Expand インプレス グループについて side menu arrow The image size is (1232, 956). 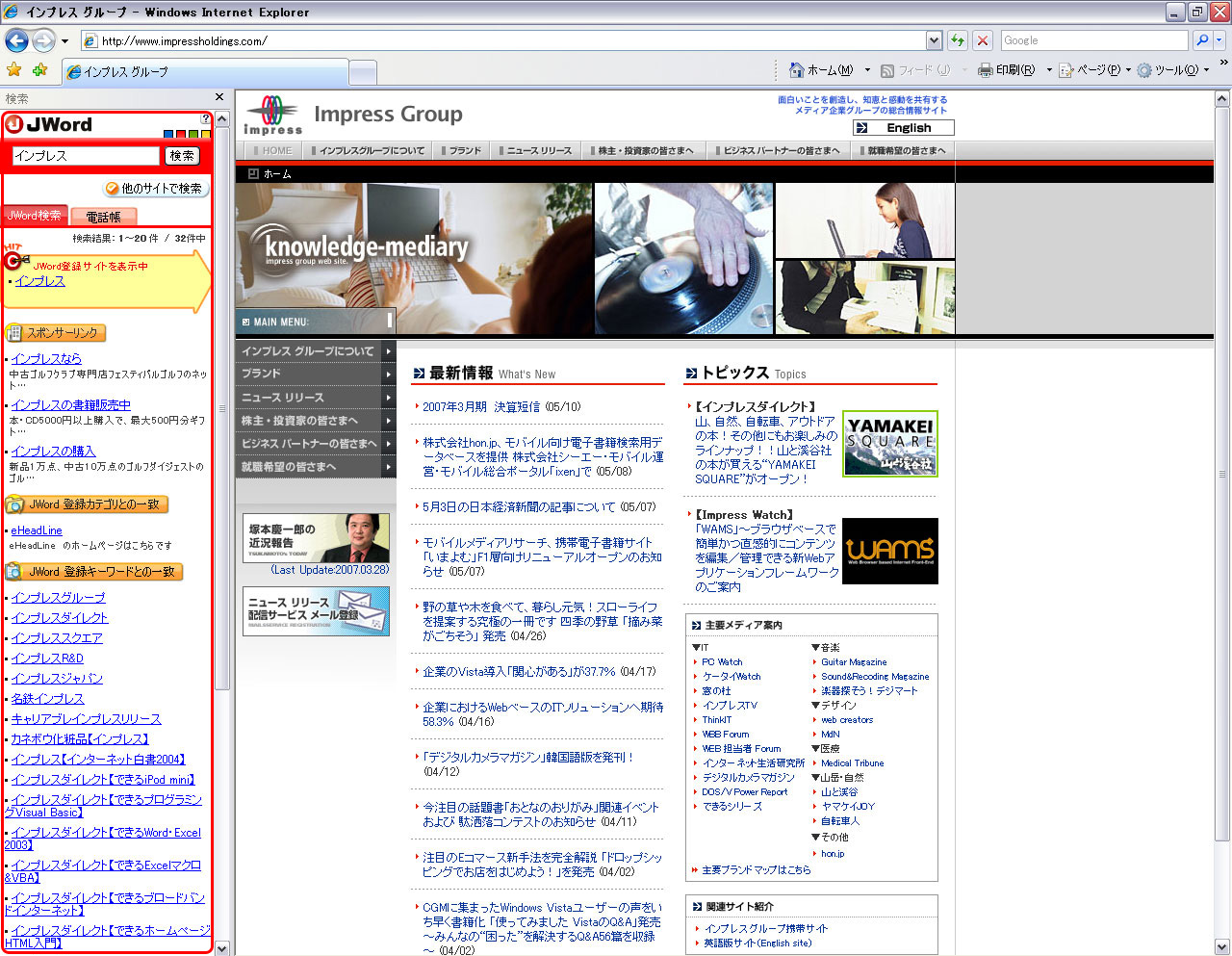coord(389,350)
